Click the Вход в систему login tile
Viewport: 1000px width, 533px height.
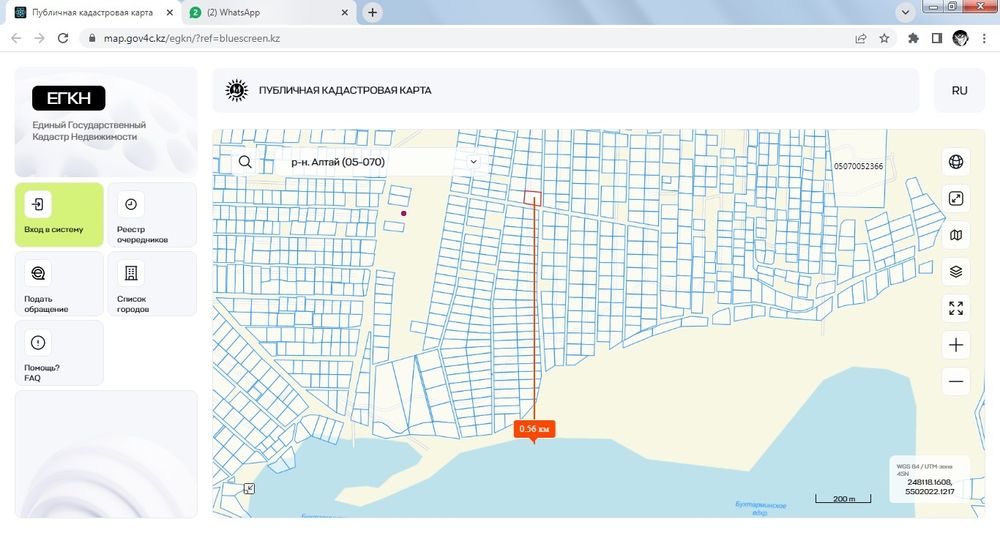[x=59, y=215]
